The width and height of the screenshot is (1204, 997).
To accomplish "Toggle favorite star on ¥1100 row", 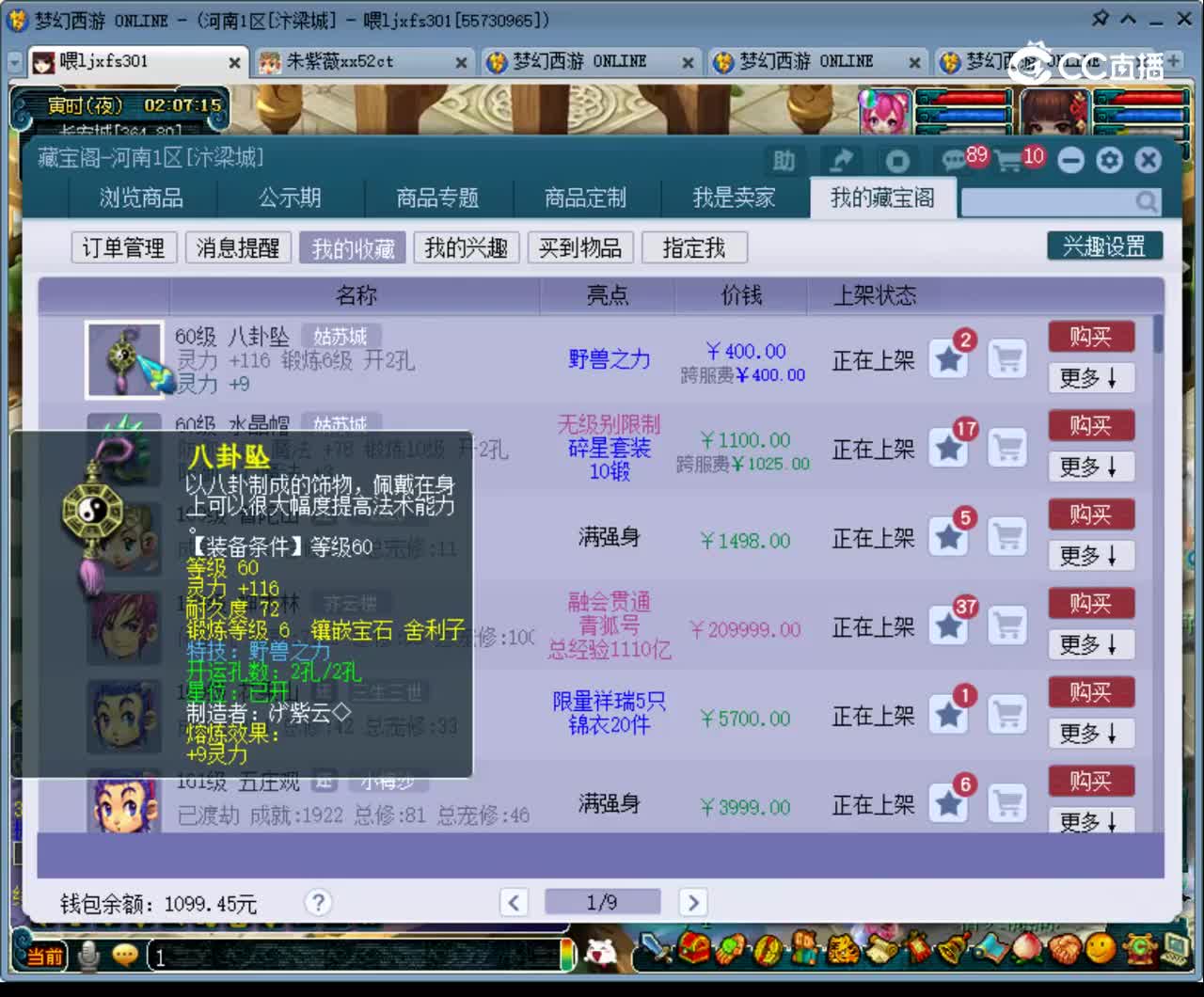I will (x=949, y=448).
